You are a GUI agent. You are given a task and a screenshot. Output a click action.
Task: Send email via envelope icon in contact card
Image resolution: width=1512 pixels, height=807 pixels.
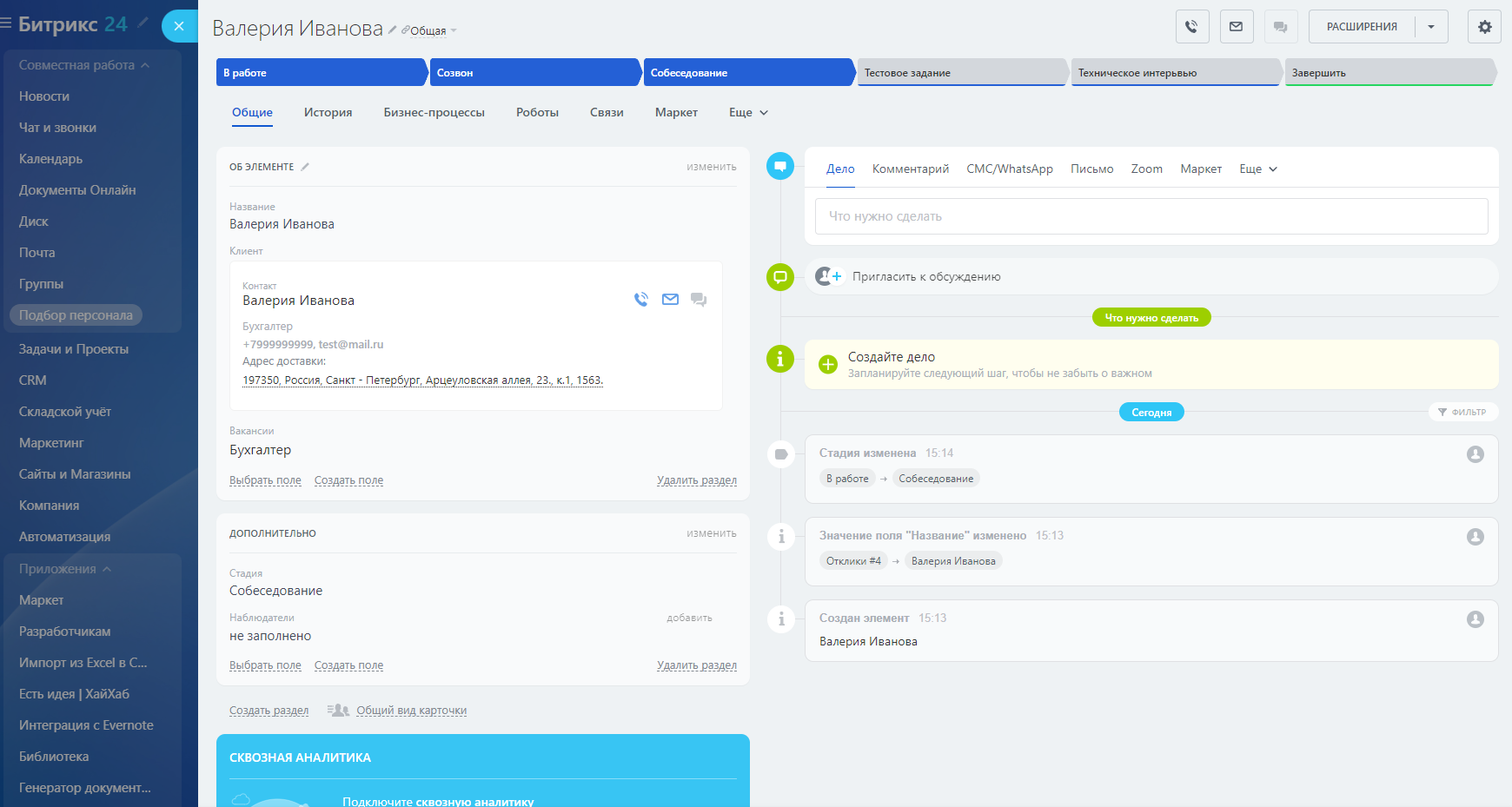click(x=670, y=300)
